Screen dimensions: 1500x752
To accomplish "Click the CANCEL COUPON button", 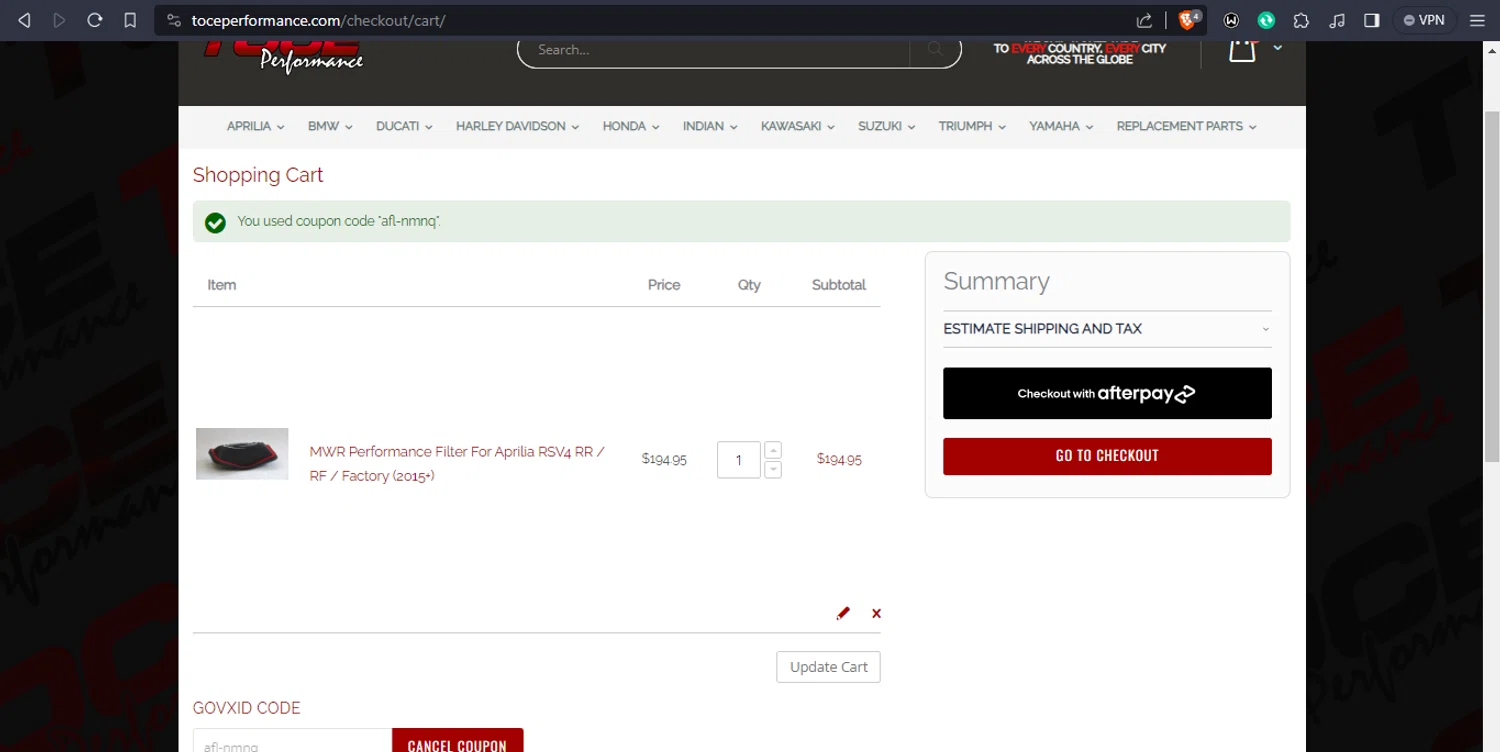I will point(457,741).
